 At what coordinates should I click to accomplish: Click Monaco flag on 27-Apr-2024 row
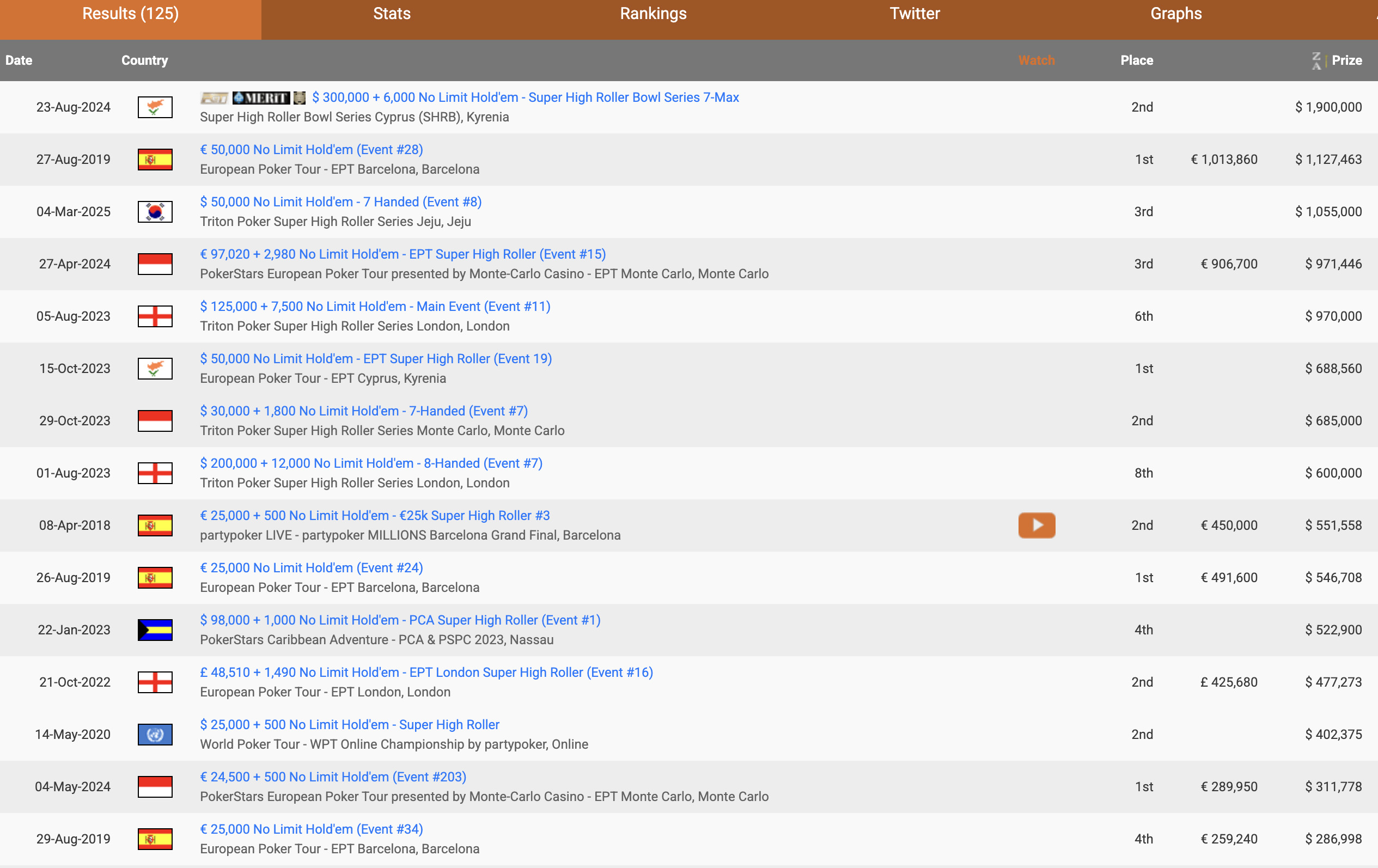pyautogui.click(x=155, y=264)
